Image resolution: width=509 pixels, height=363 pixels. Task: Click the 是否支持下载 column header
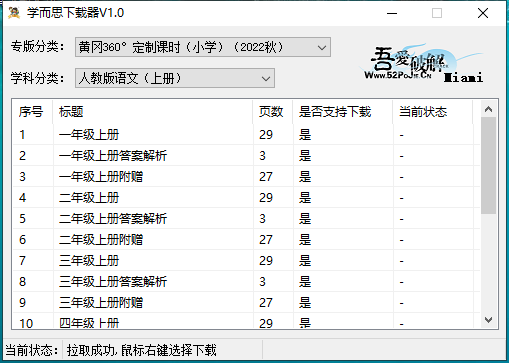click(342, 112)
